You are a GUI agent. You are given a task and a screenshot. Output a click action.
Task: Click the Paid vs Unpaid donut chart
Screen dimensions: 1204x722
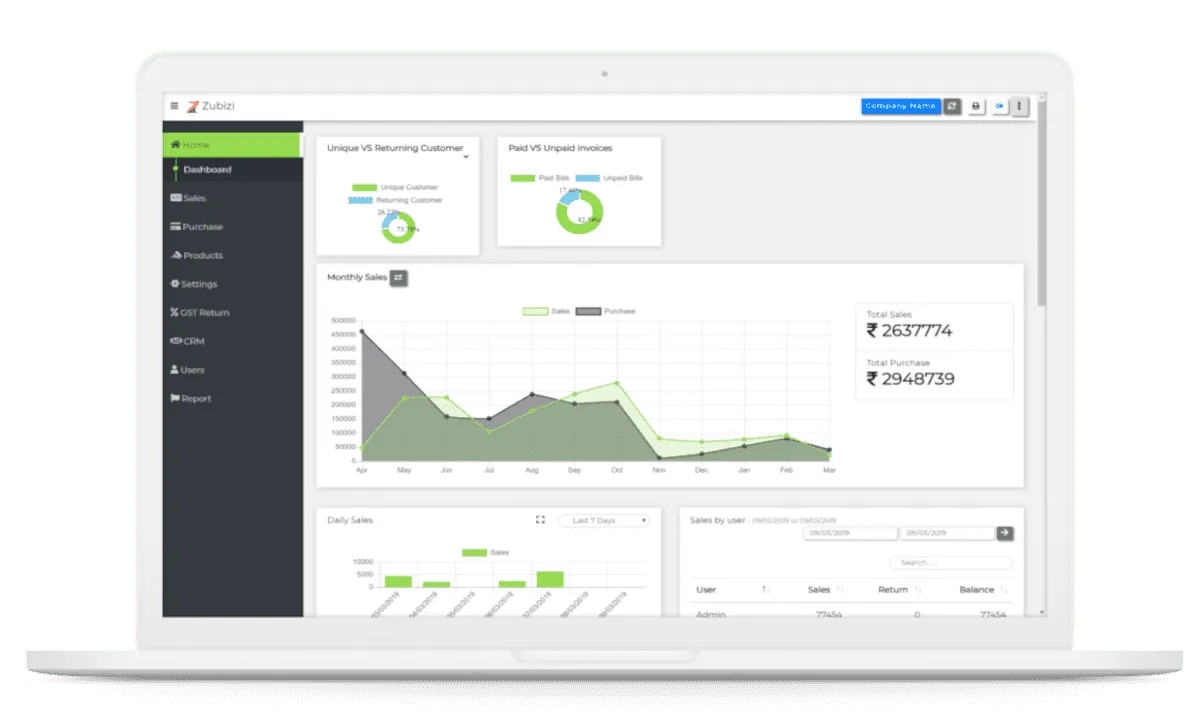coord(580,211)
